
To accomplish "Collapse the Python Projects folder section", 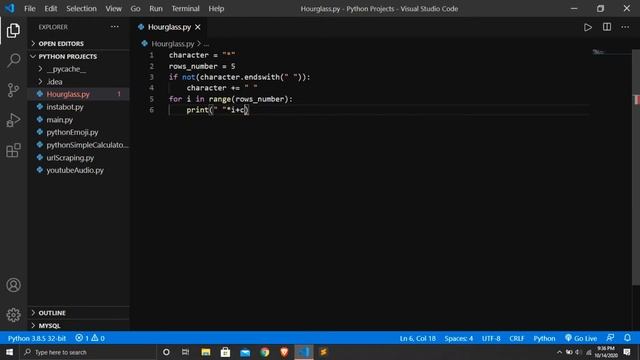I will tap(79, 56).
